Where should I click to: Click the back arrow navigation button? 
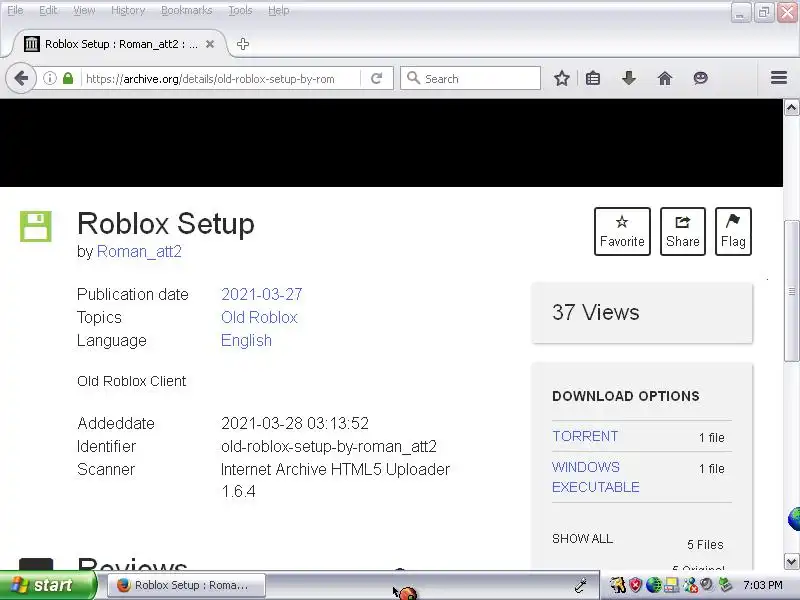point(21,79)
